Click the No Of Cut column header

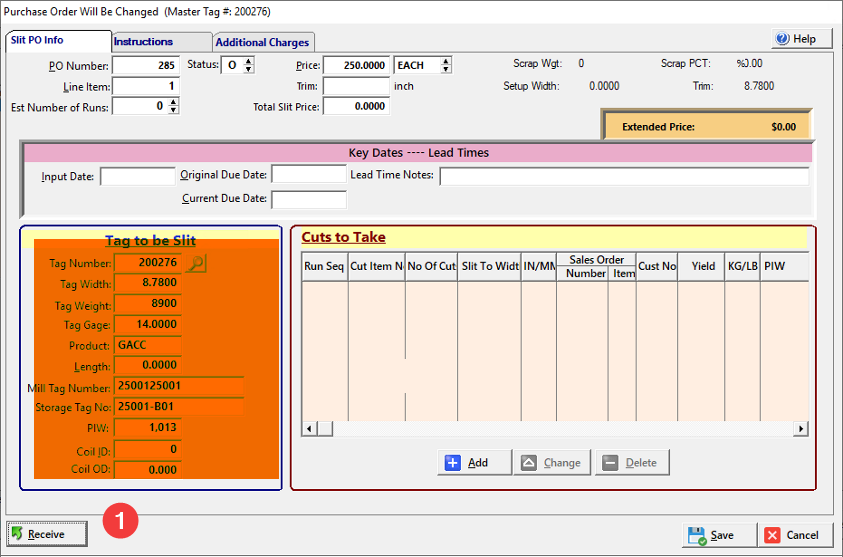pos(431,266)
